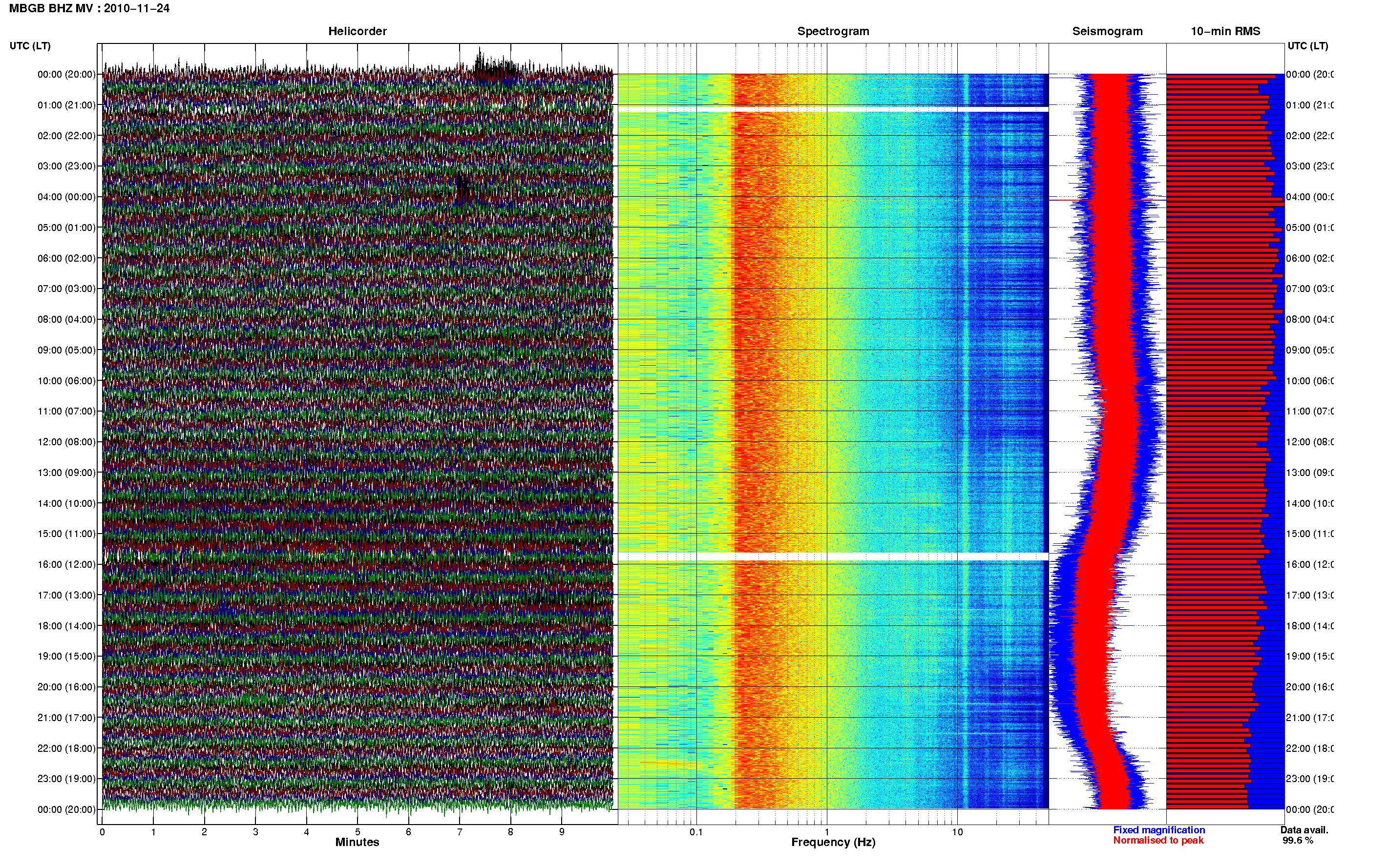Select the 10-min RMS panel heading
Image resolution: width=1389 pixels, height=868 pixels.
point(1225,31)
